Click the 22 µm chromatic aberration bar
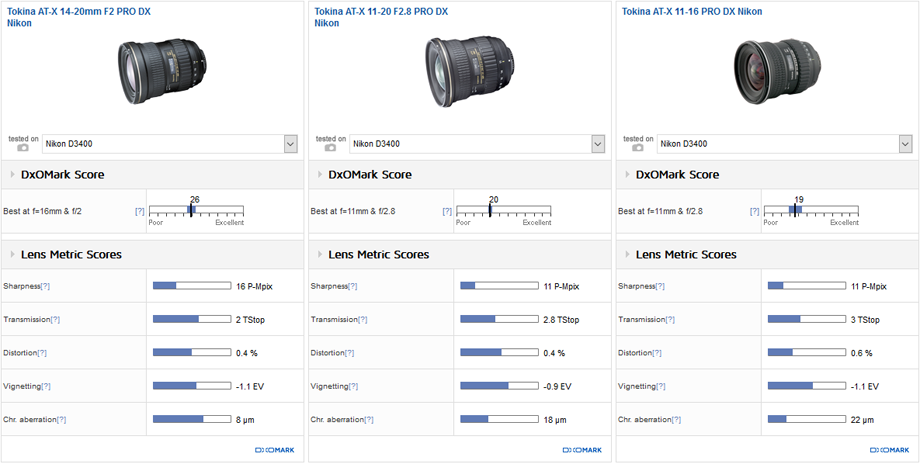920x464 pixels. click(x=807, y=419)
